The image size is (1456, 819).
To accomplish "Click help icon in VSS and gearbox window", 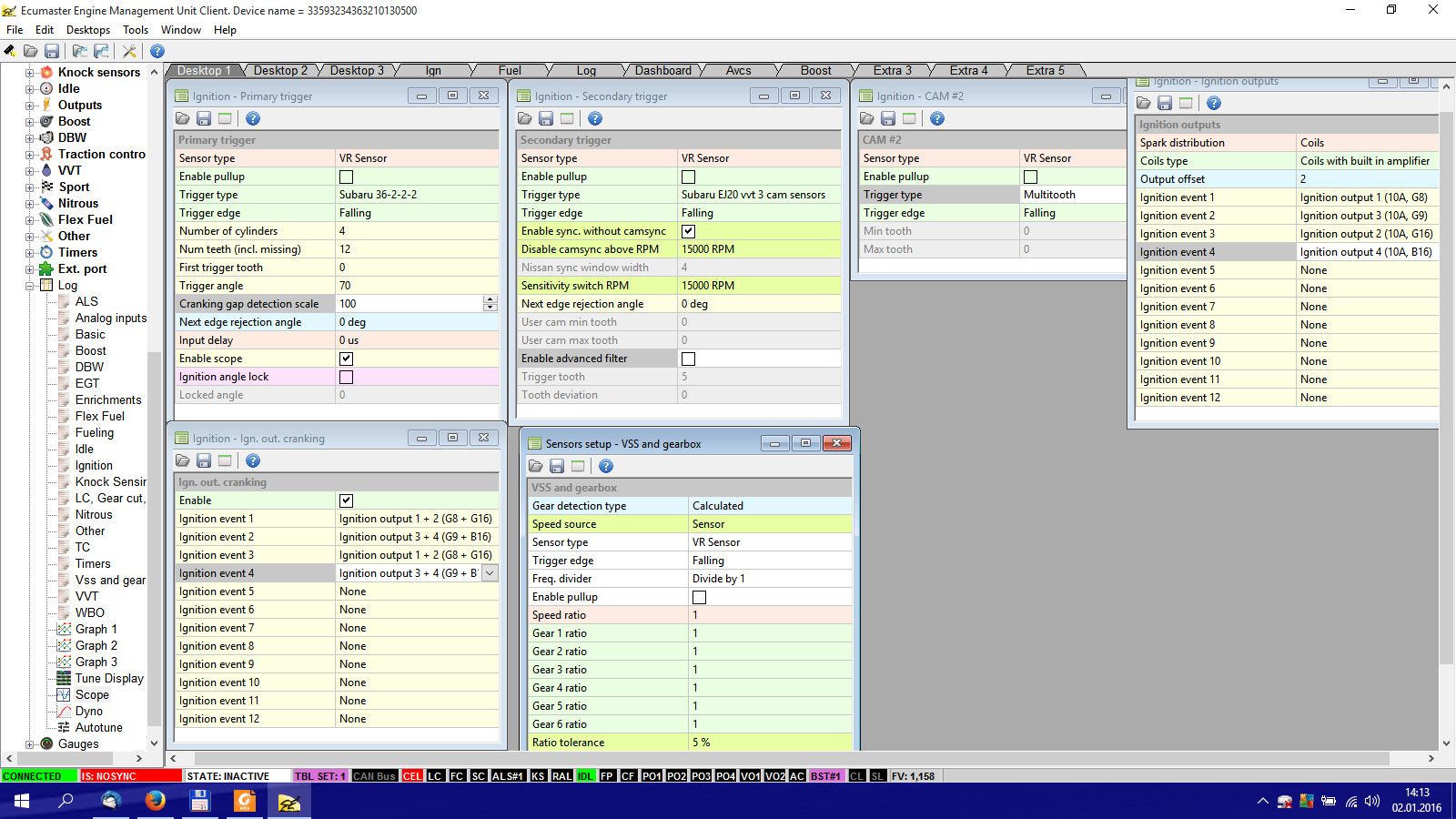I will click(606, 466).
